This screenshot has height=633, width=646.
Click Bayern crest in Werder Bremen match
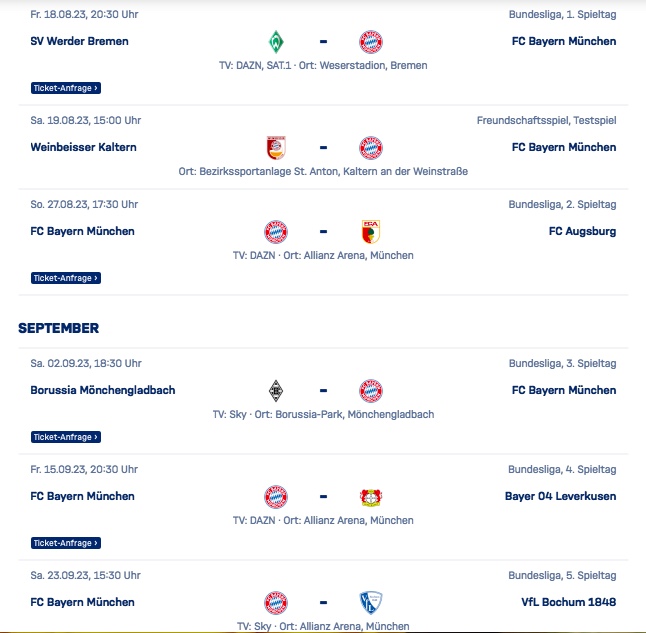(370, 42)
